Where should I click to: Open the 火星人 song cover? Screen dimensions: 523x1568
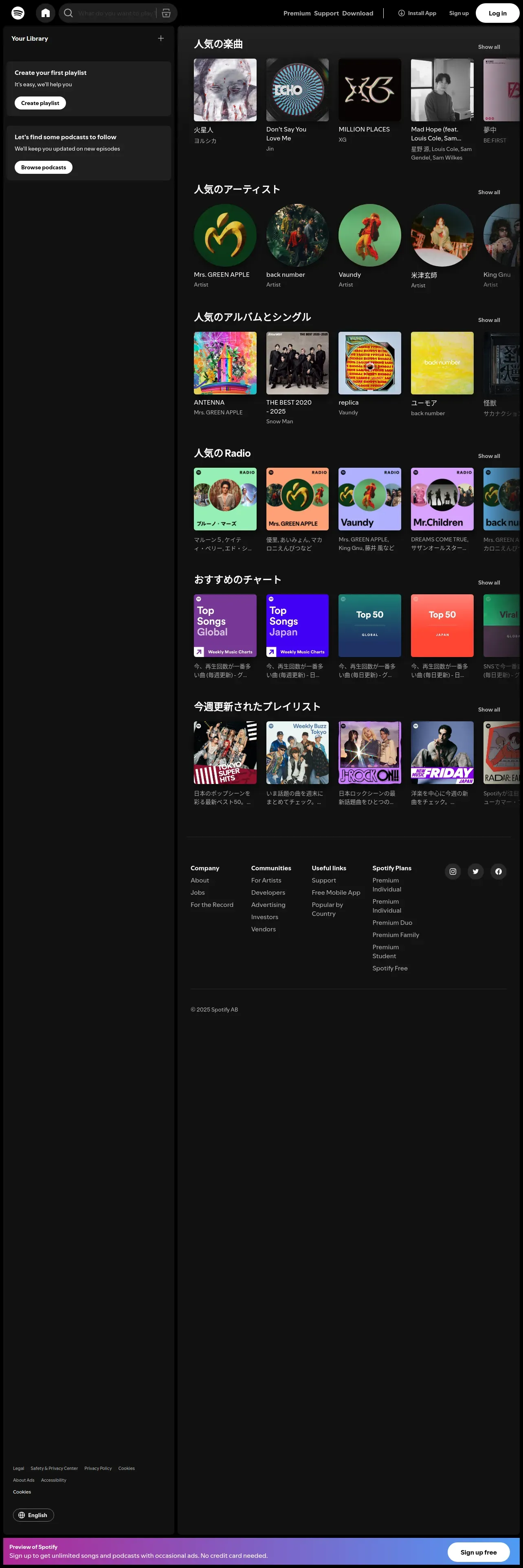click(x=225, y=90)
